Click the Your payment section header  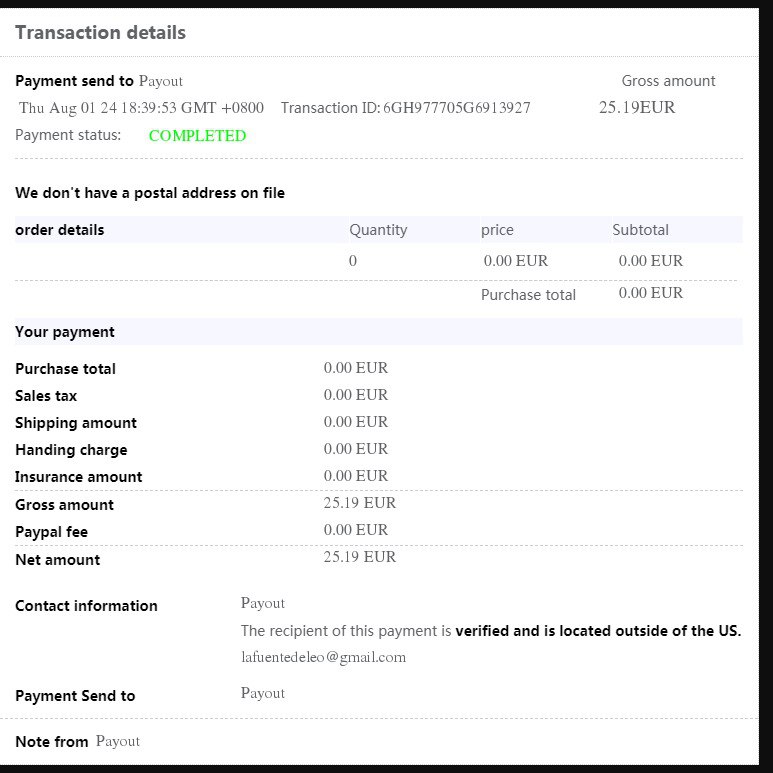pos(65,332)
